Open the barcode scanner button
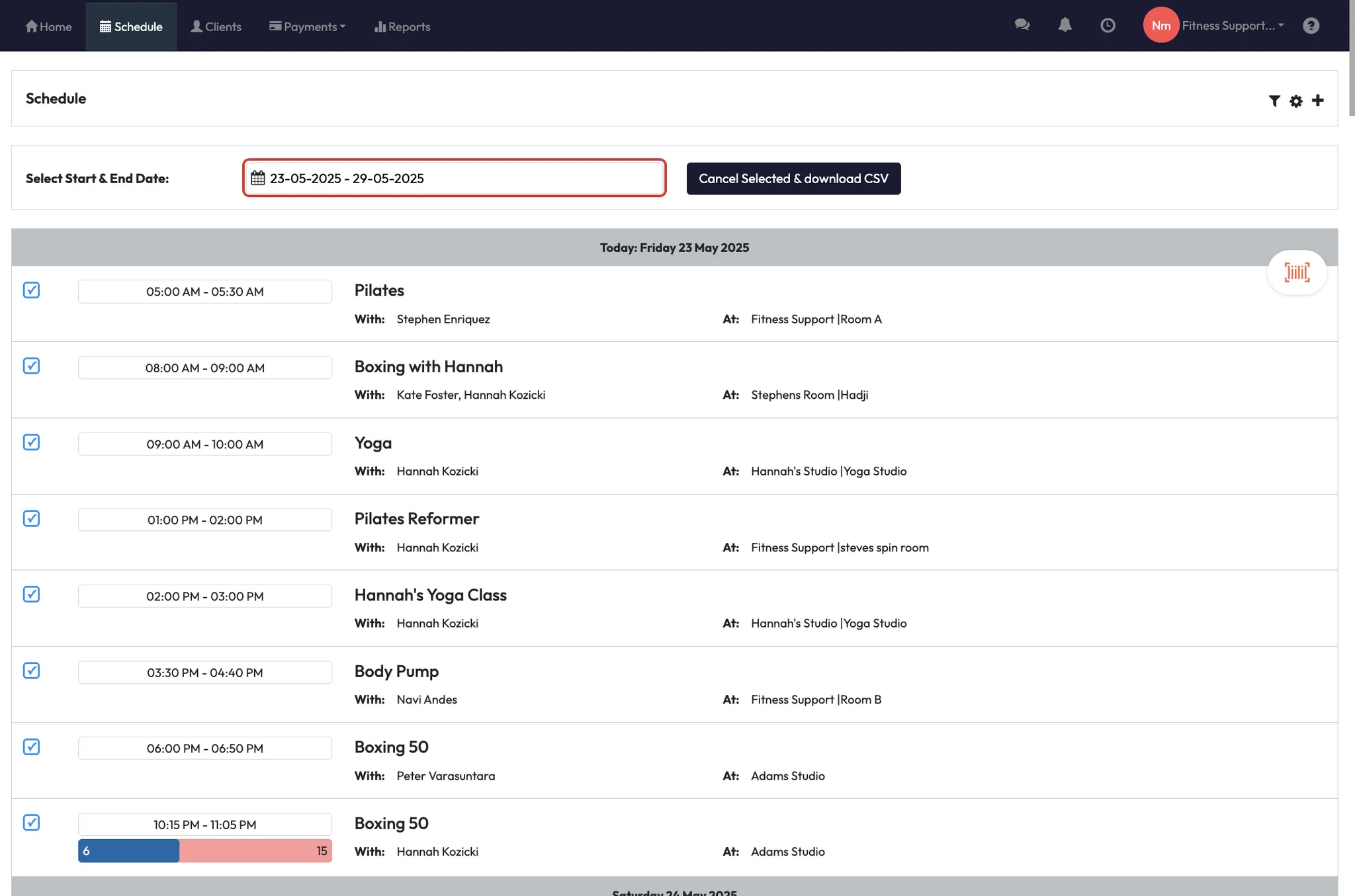Screen dimensions: 1355x896 pos(1296,272)
